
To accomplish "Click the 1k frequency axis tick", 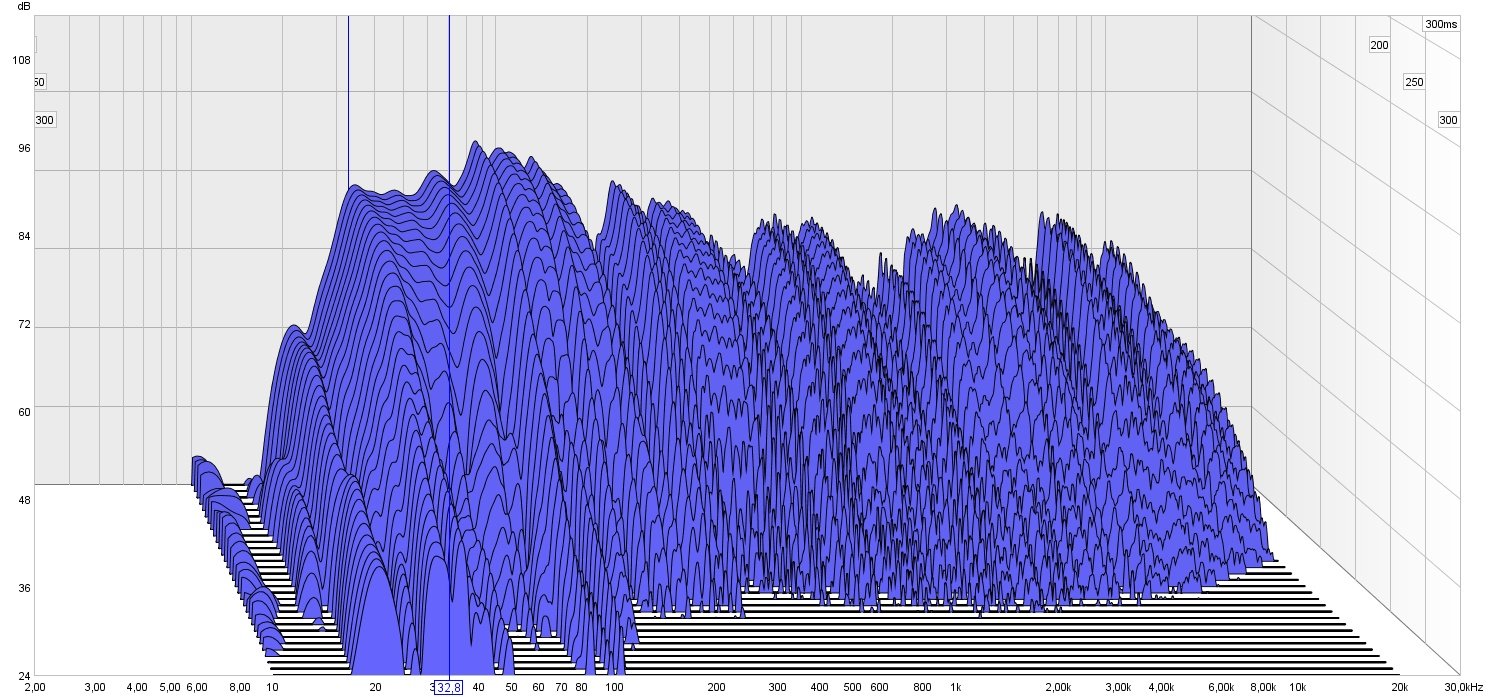I will point(955,688).
